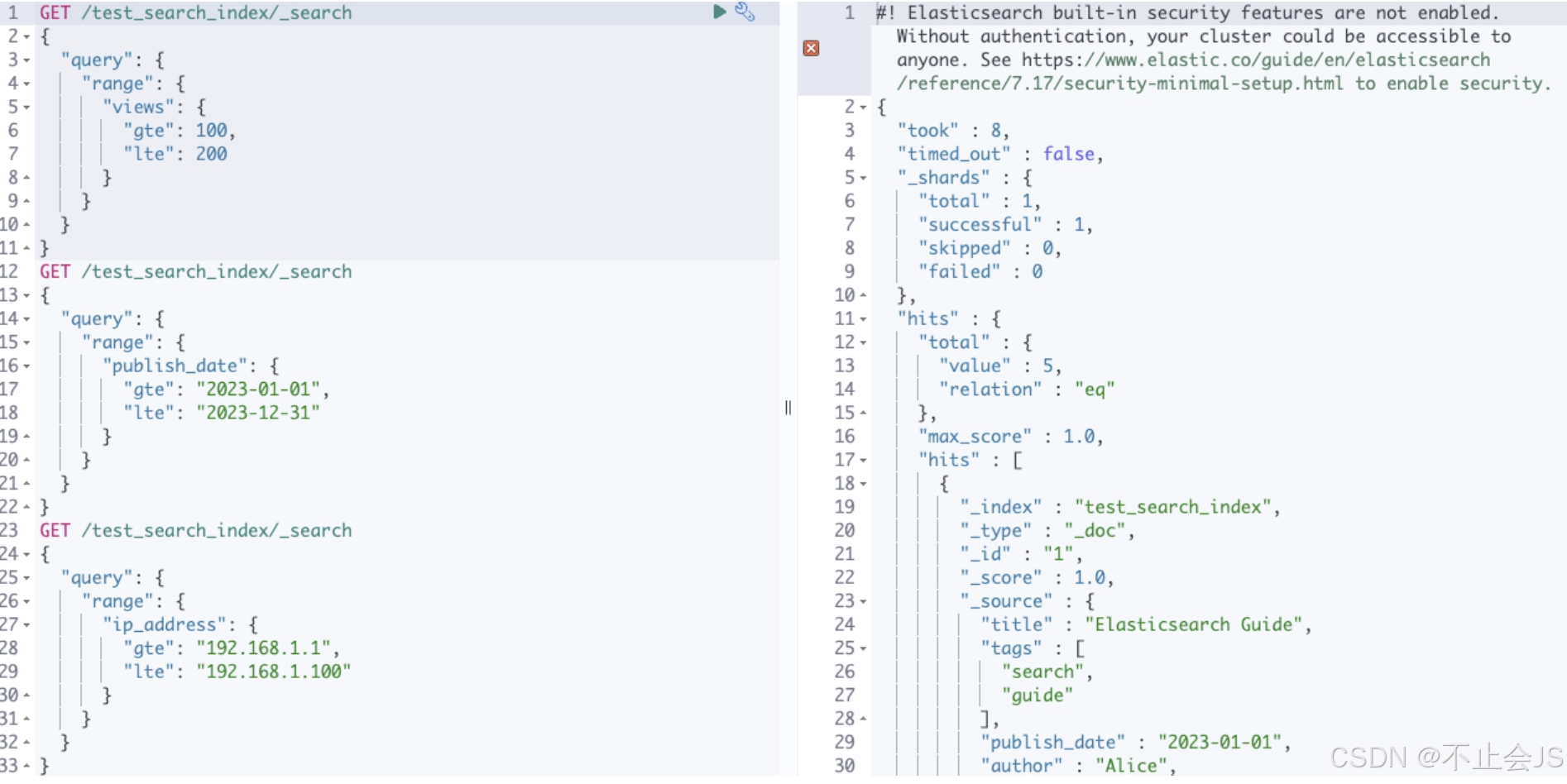The height and width of the screenshot is (784, 1567).
Task: Fold the "publish_date" block at line 16
Action: [27, 366]
